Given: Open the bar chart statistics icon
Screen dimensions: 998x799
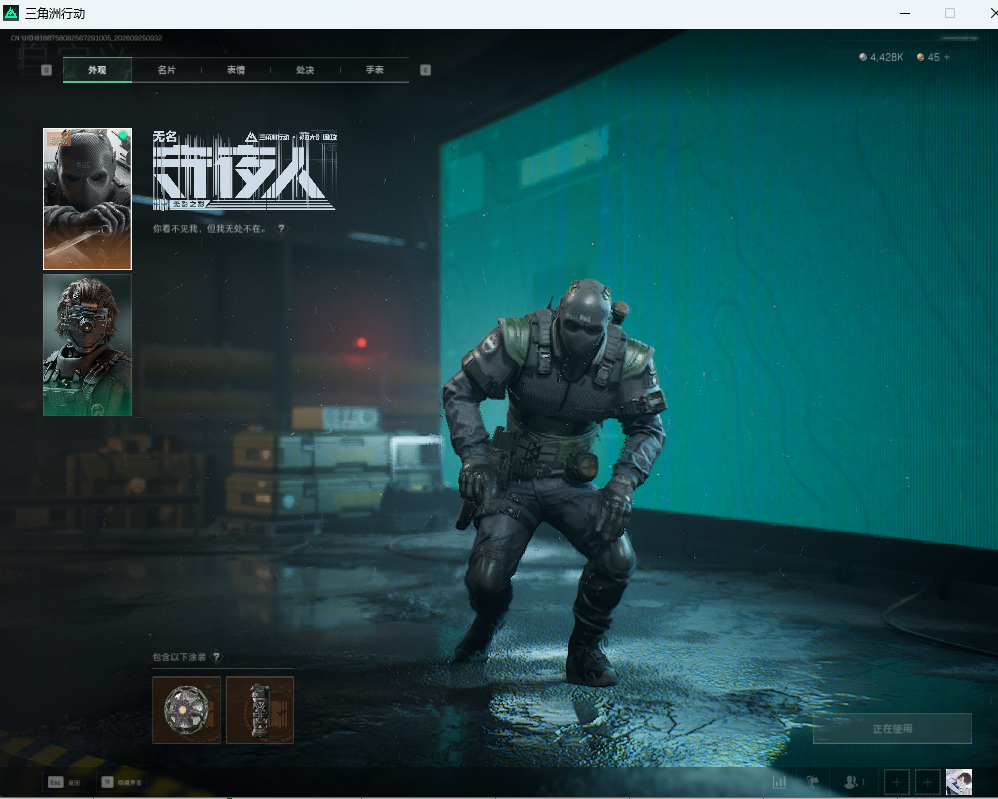Looking at the screenshot, I should point(780,782).
